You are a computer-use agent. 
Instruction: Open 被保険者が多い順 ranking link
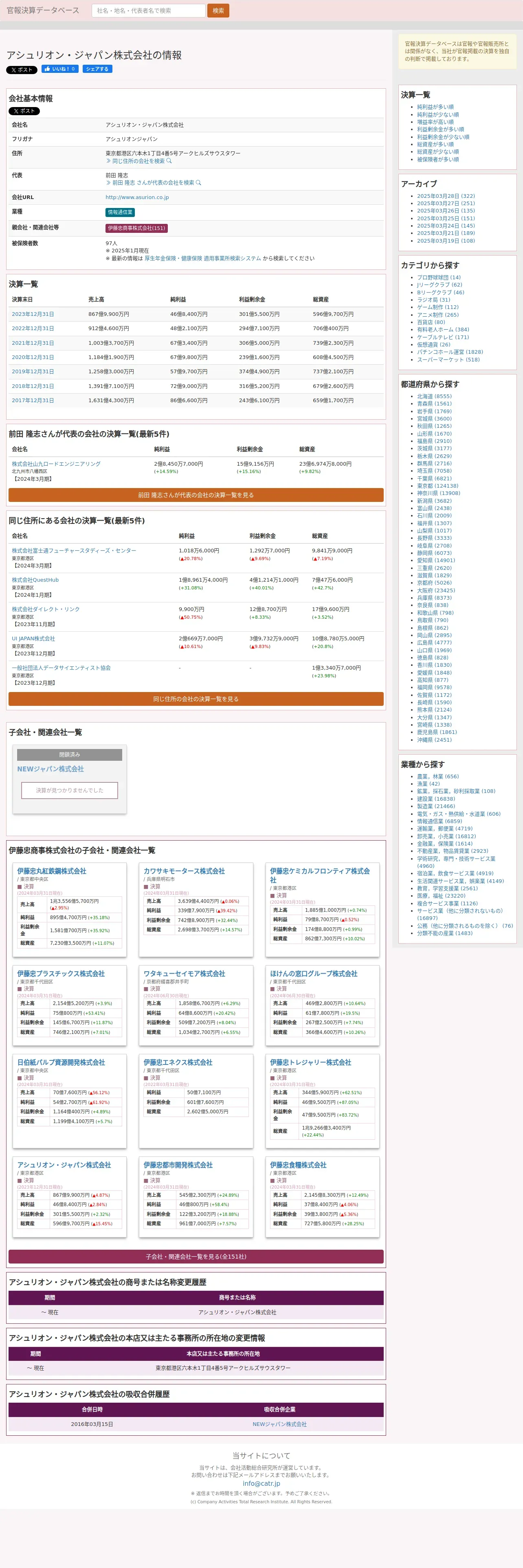438,159
